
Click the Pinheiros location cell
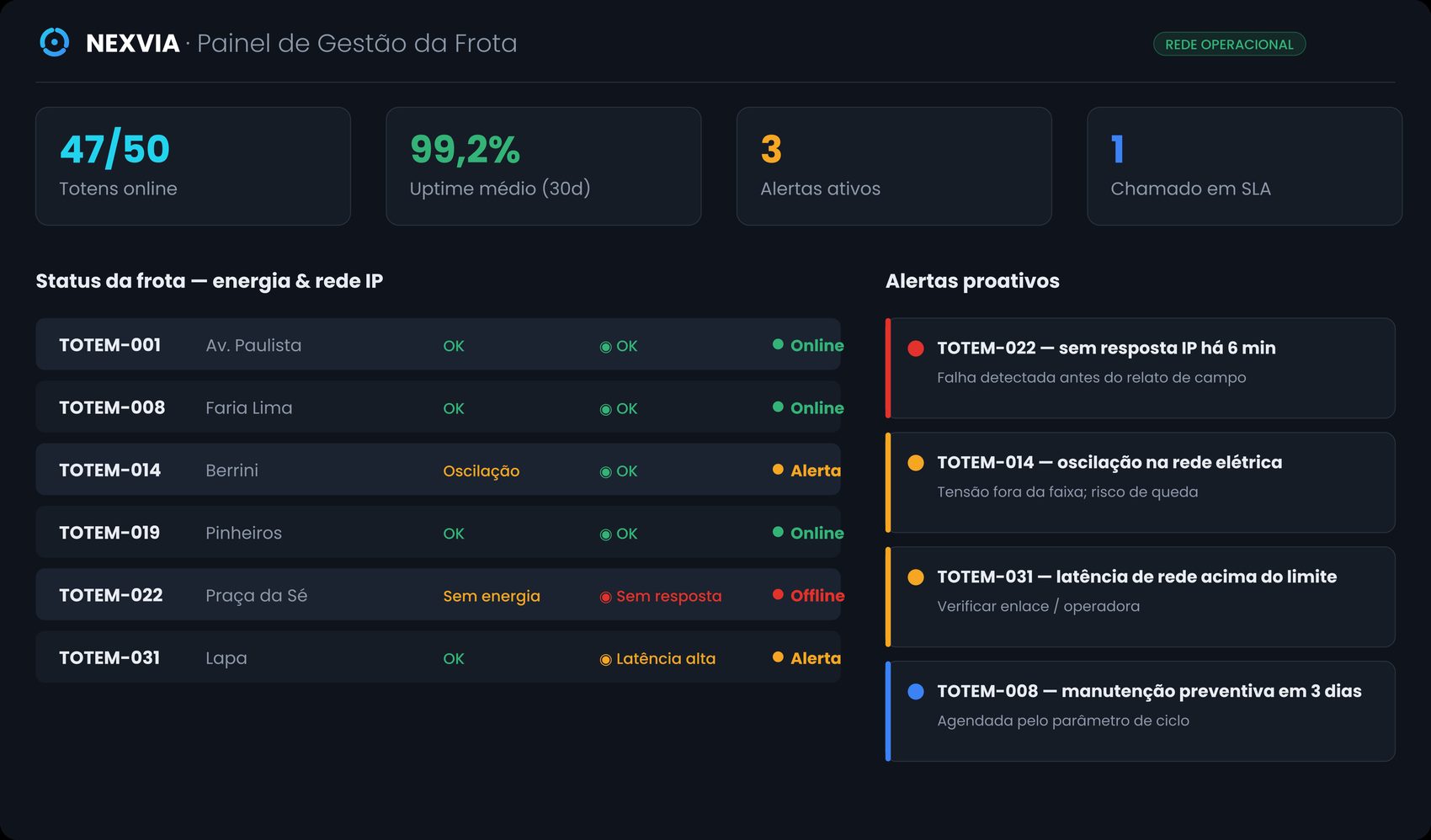(243, 533)
